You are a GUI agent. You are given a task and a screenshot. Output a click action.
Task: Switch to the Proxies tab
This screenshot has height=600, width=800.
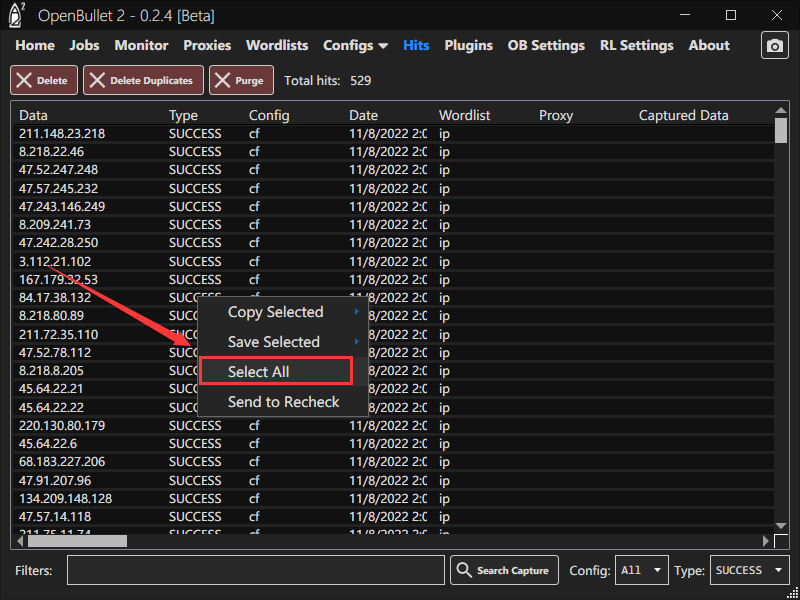click(x=207, y=45)
